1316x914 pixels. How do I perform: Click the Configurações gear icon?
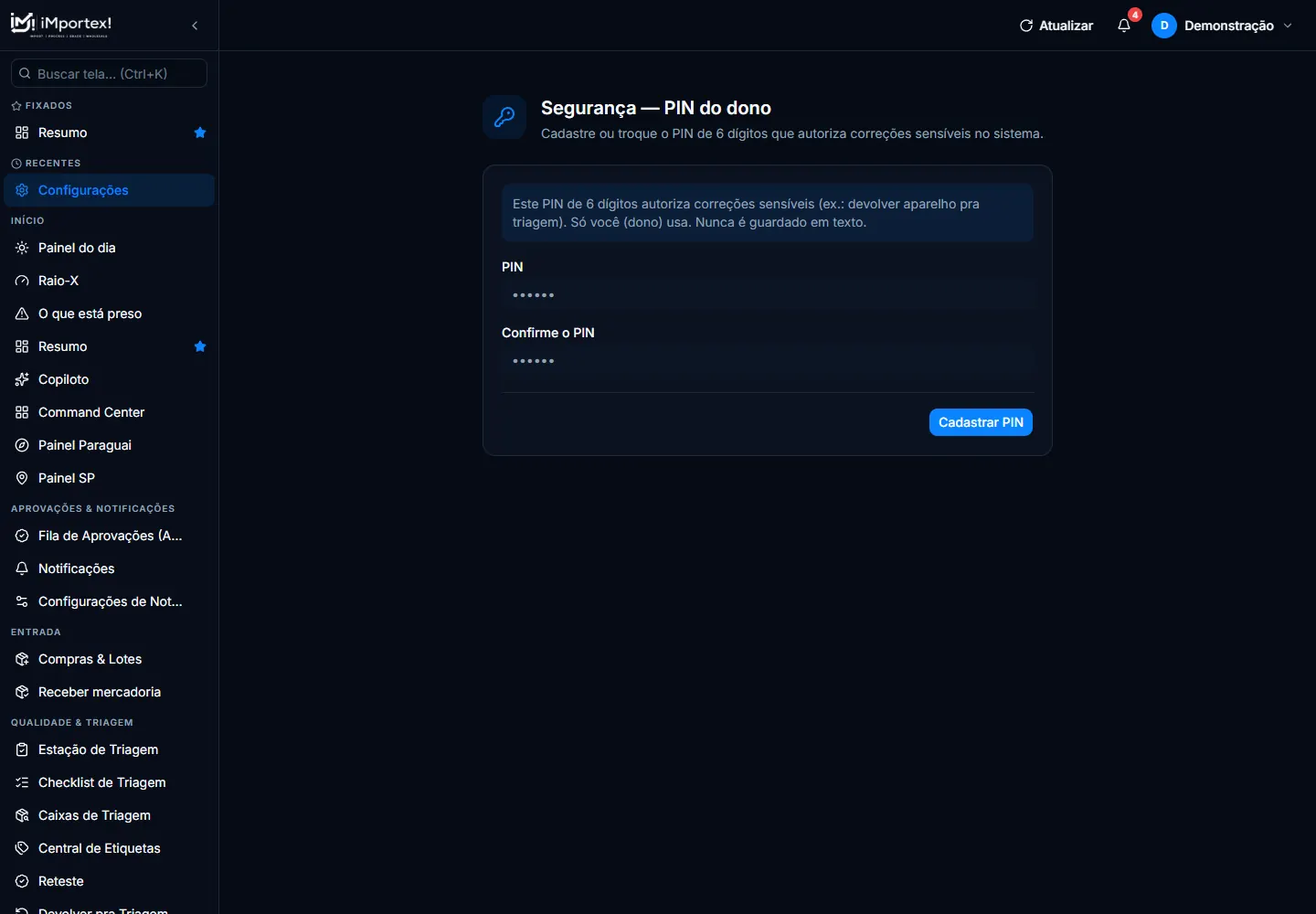coord(22,190)
